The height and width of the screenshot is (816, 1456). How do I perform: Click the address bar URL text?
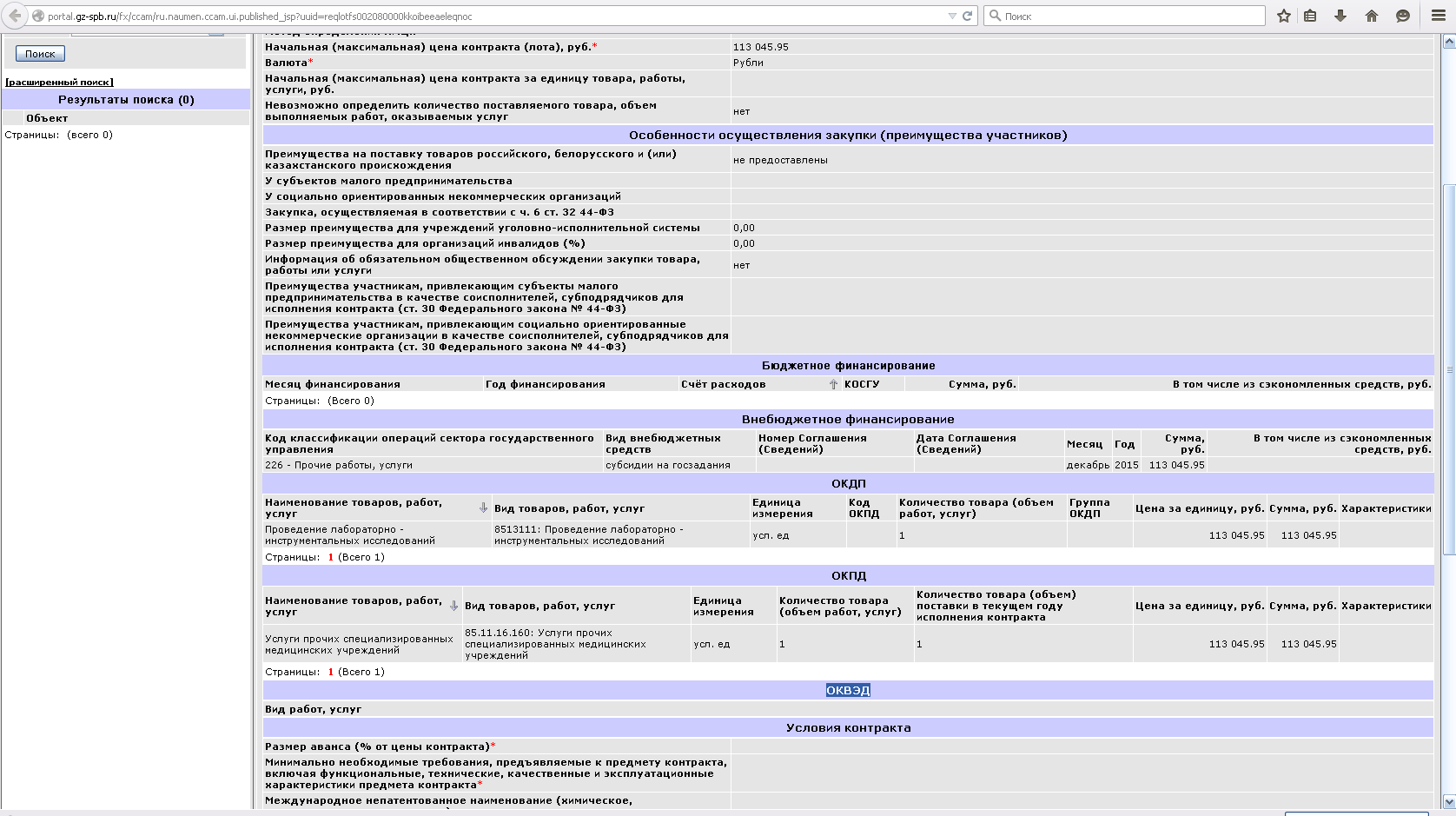(260, 17)
